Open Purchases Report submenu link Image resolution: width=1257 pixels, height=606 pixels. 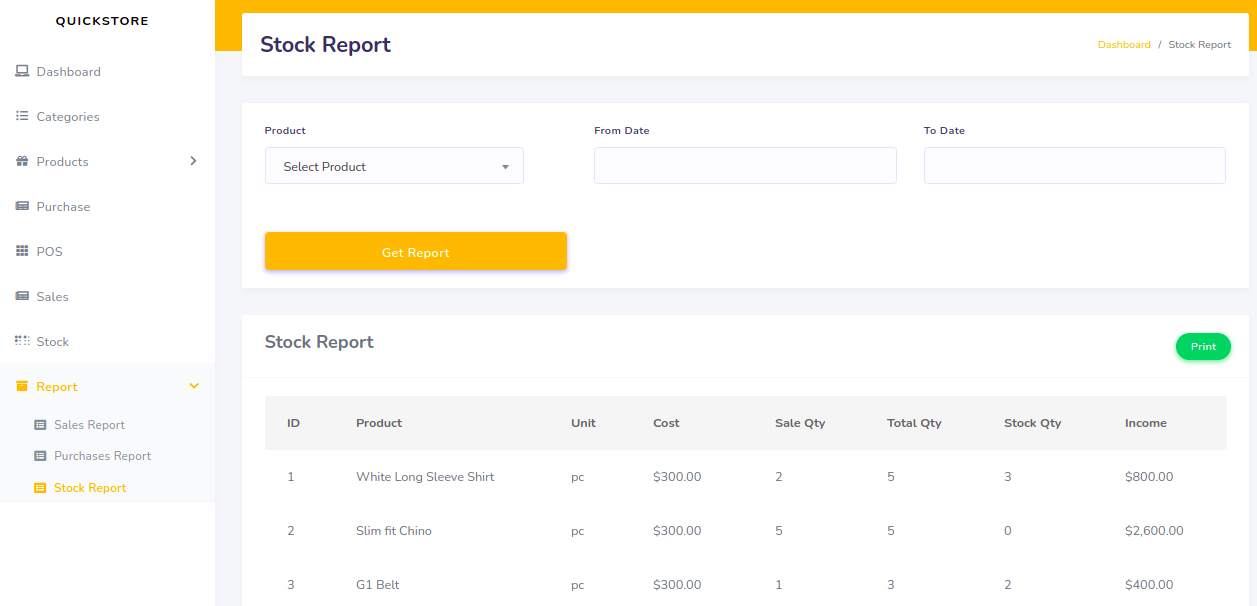tap(102, 456)
